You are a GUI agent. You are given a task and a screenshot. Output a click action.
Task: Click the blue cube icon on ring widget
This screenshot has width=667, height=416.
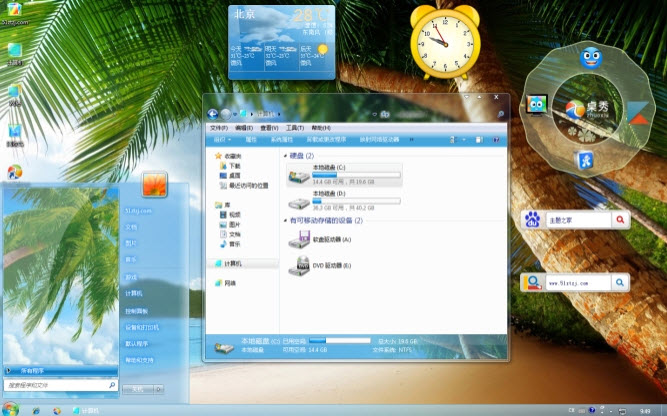584,160
